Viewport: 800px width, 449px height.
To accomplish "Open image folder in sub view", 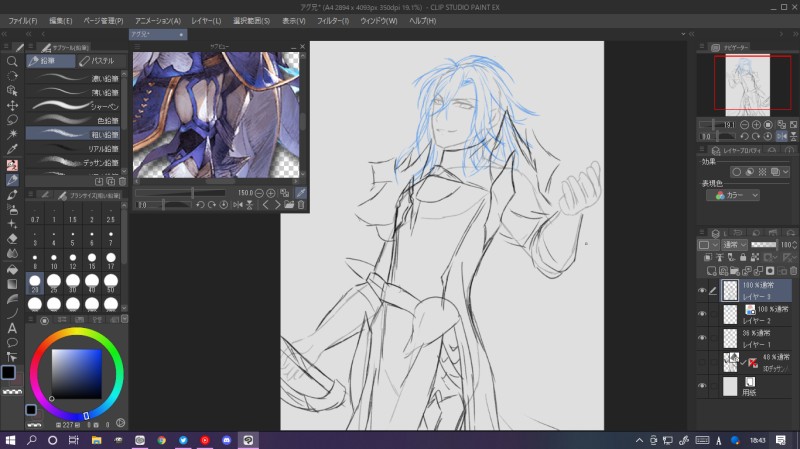I will point(289,205).
